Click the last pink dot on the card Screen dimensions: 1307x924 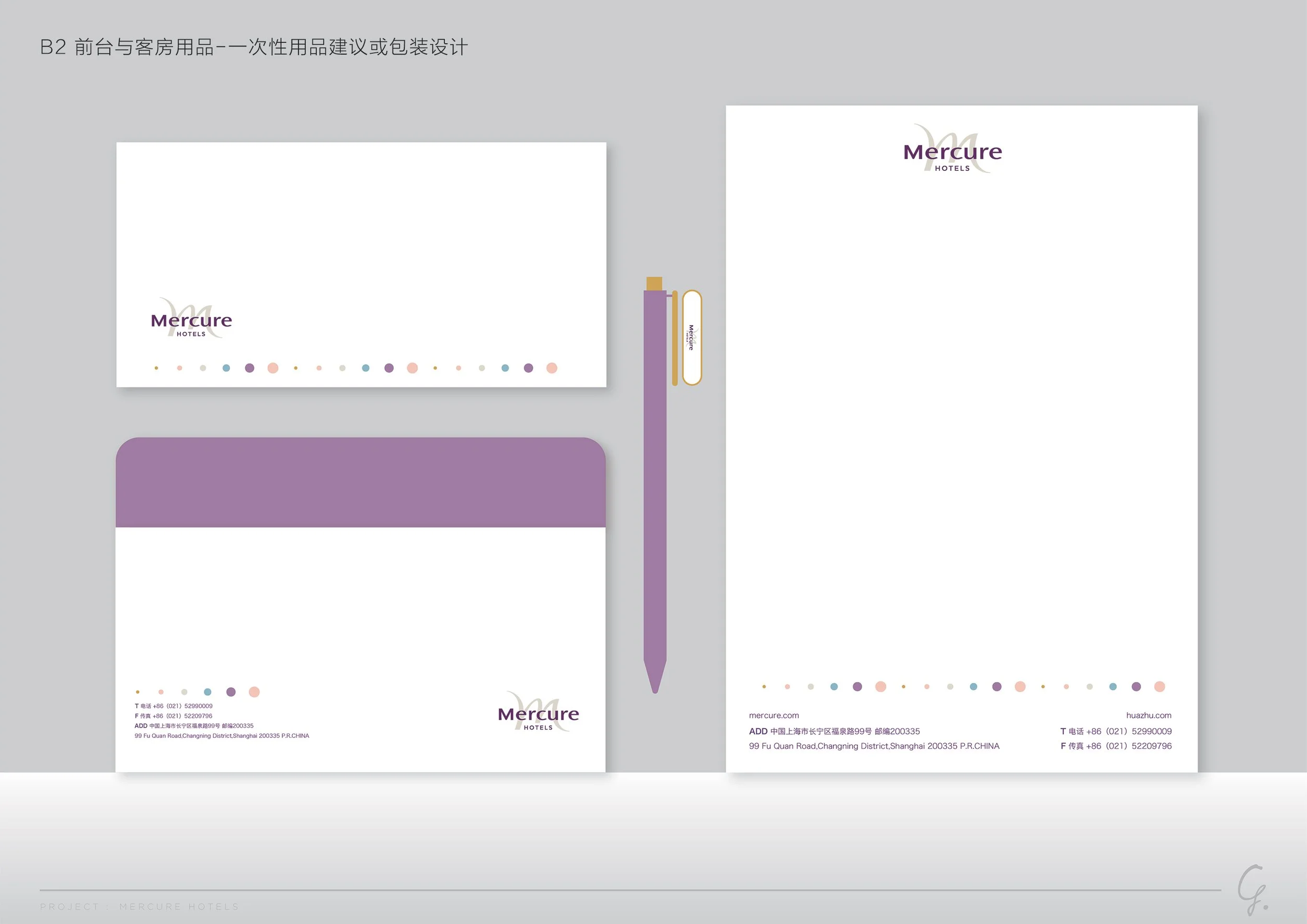552,368
